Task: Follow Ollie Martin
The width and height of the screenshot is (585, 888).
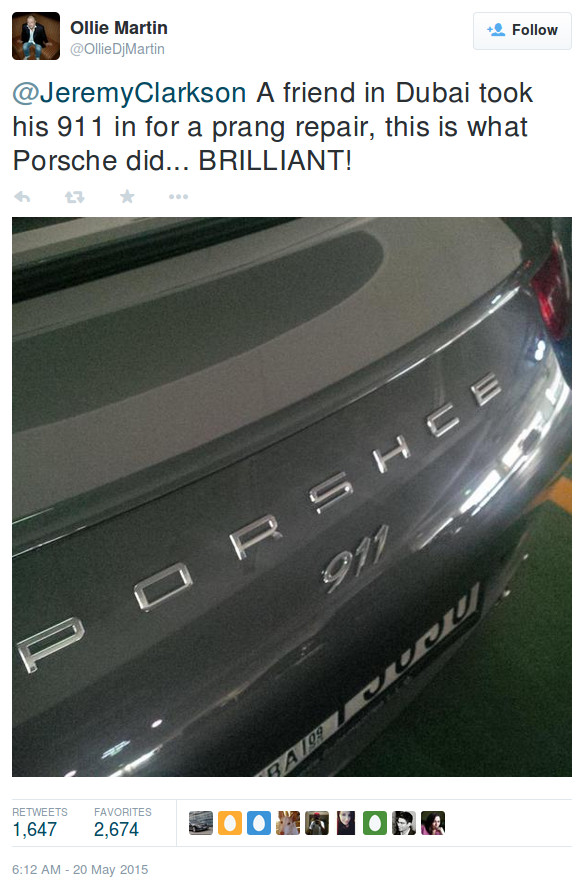Action: 522,31
